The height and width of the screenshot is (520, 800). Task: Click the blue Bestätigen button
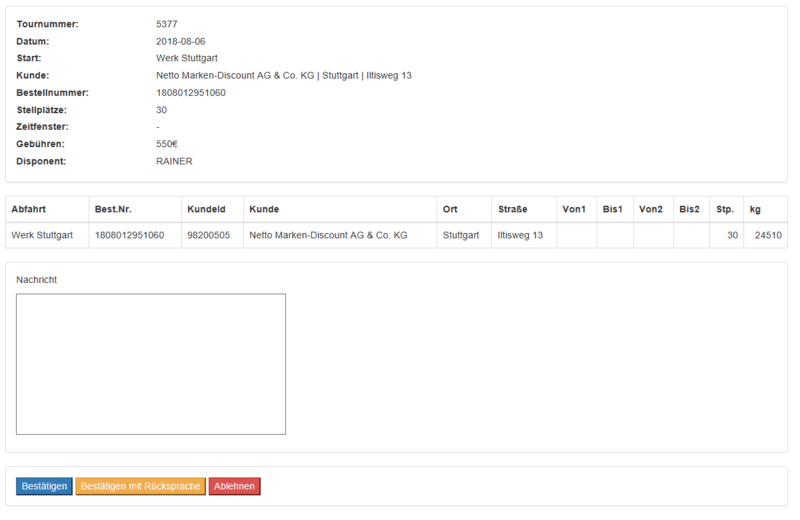44,486
